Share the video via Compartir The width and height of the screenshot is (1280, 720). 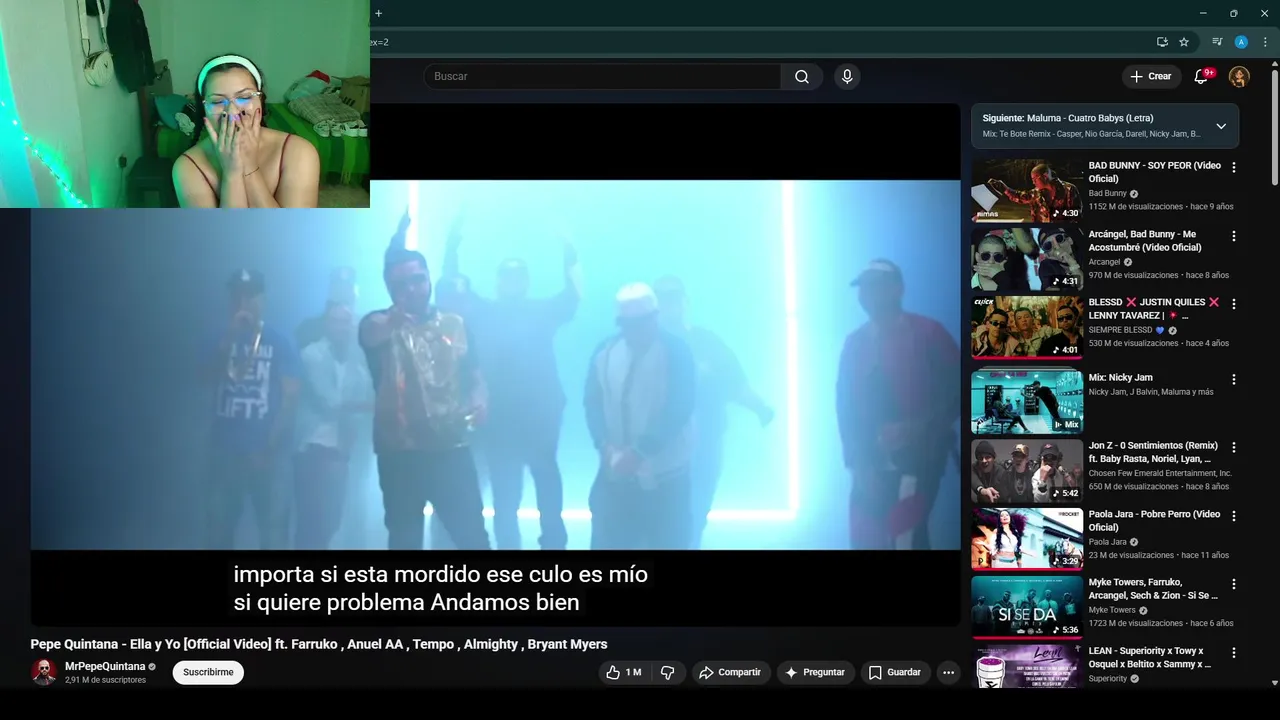pyautogui.click(x=729, y=673)
